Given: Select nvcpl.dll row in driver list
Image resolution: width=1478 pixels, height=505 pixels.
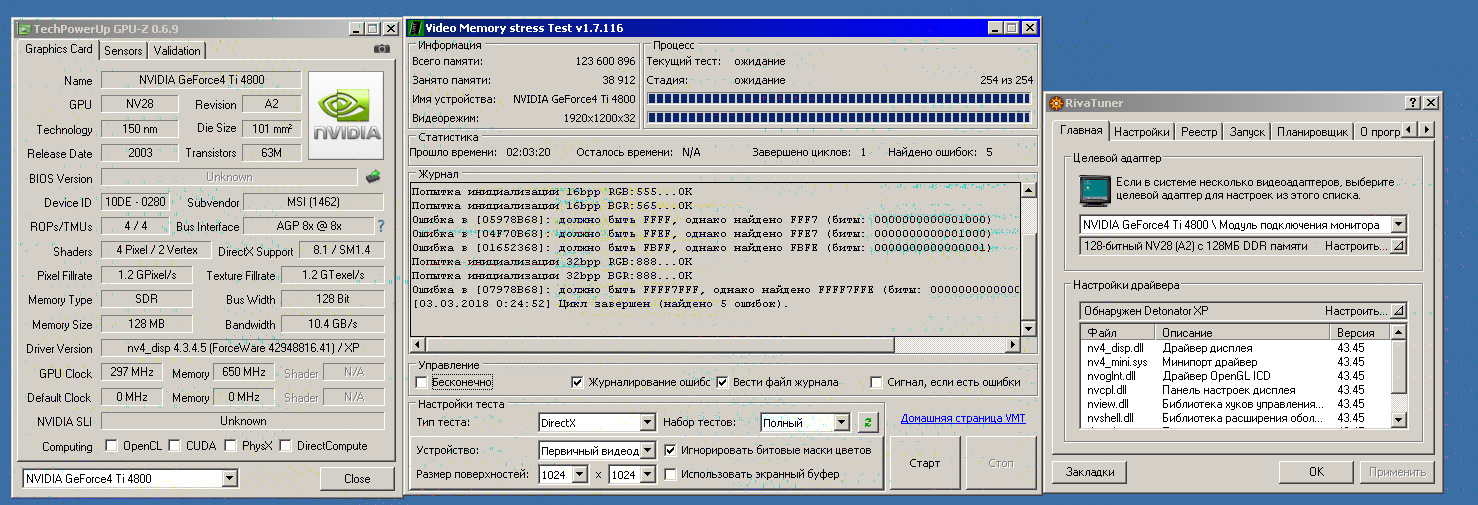Looking at the screenshot, I should [1236, 390].
